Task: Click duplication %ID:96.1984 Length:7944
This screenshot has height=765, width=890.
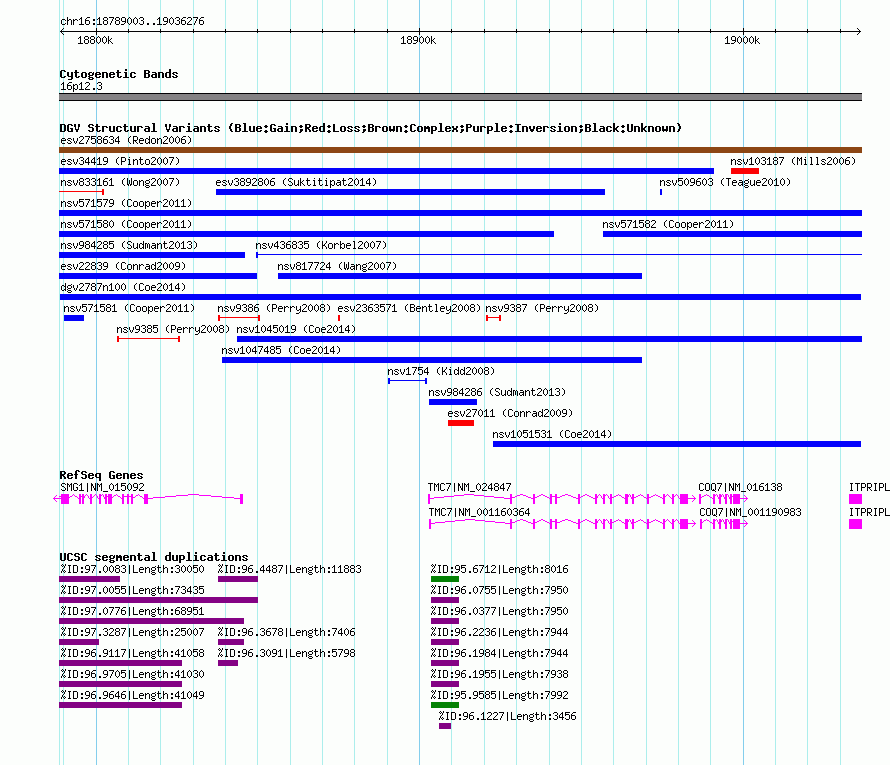Action: point(445,663)
